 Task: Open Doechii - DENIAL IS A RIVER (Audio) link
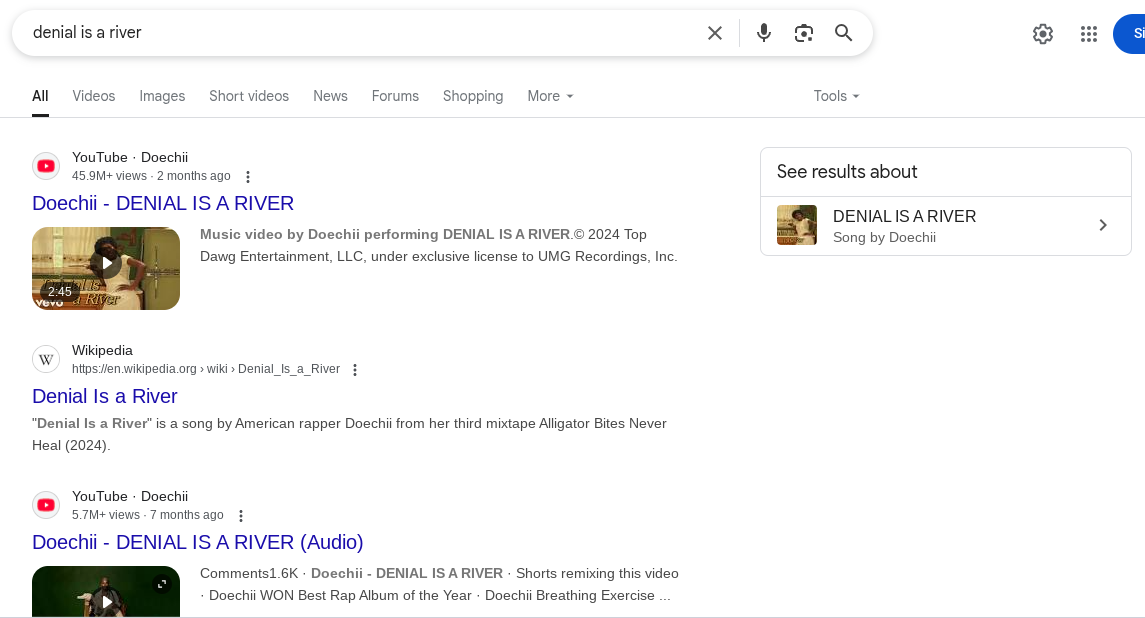198,542
